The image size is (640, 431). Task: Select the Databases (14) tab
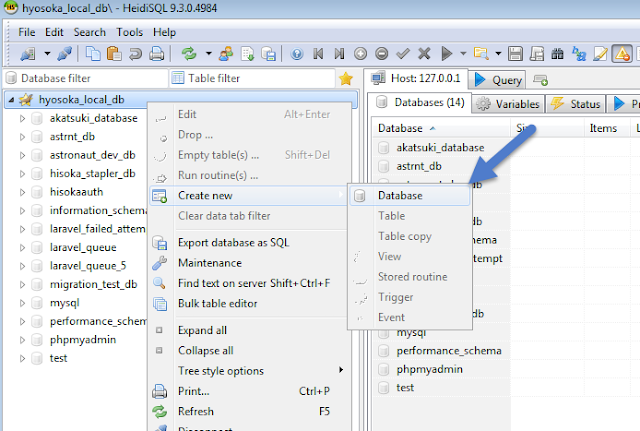[x=420, y=102]
